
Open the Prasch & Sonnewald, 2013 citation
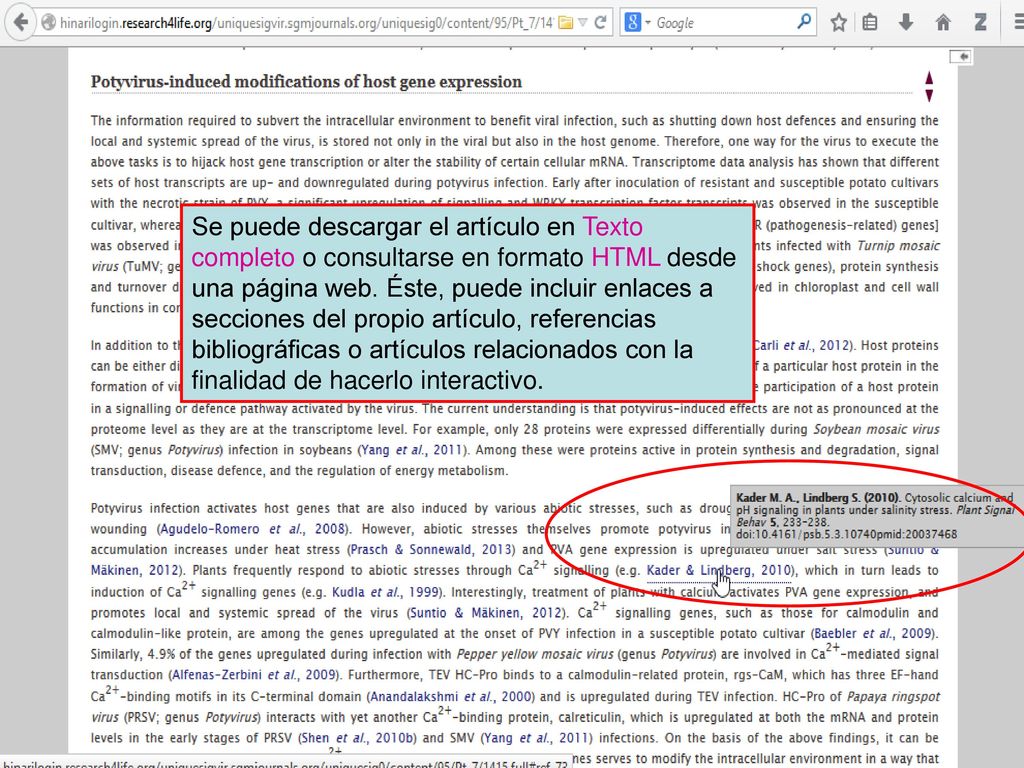(432, 550)
